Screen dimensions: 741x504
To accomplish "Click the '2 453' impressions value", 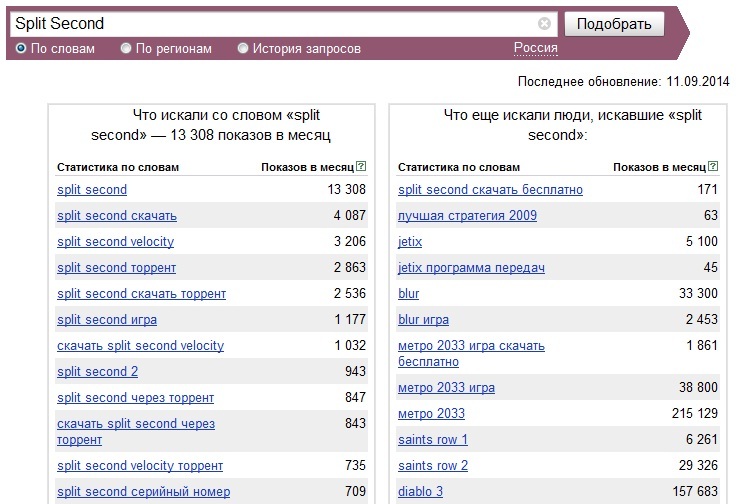I will coord(702,320).
